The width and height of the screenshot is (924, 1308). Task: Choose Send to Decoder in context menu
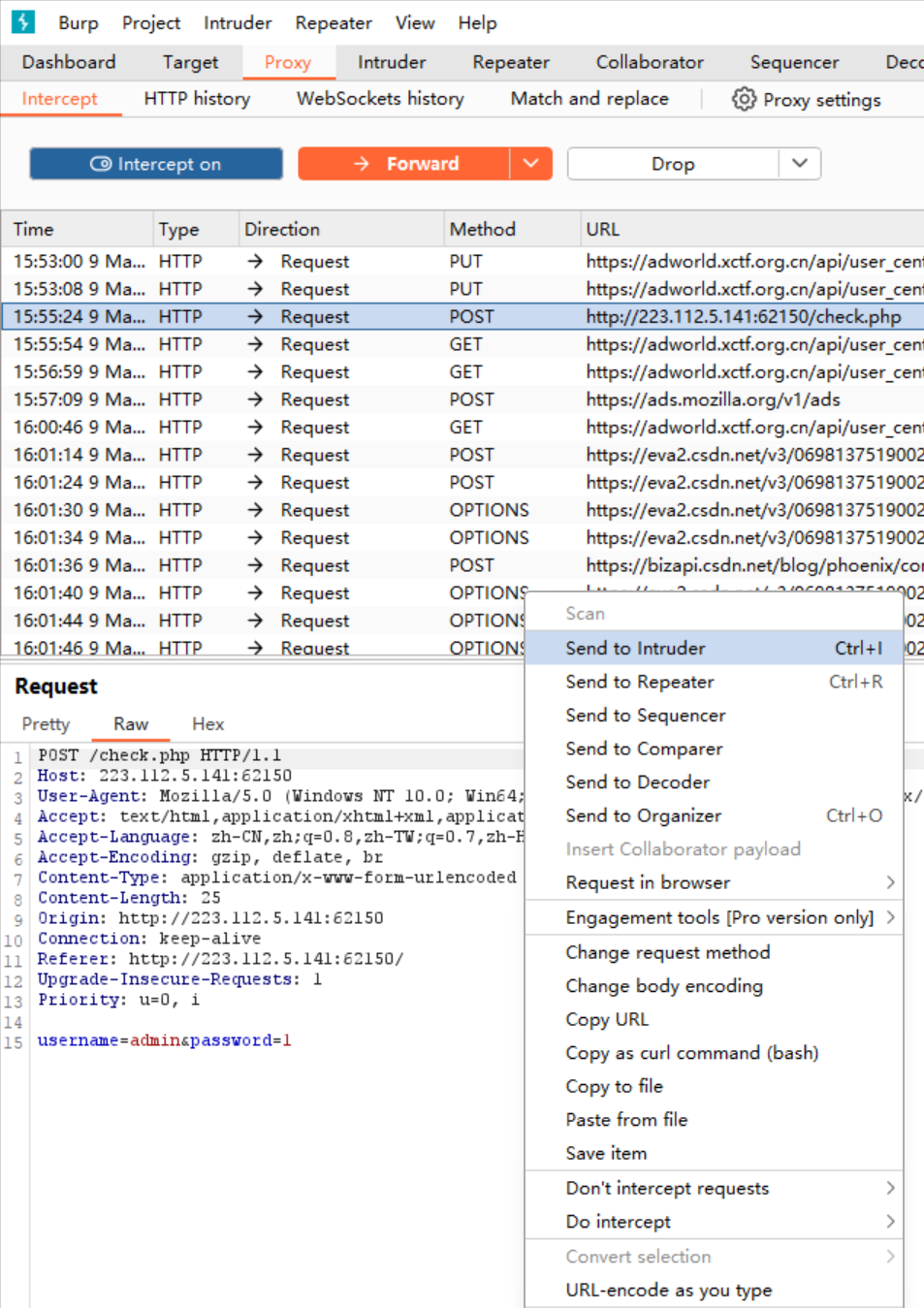[x=714, y=782]
